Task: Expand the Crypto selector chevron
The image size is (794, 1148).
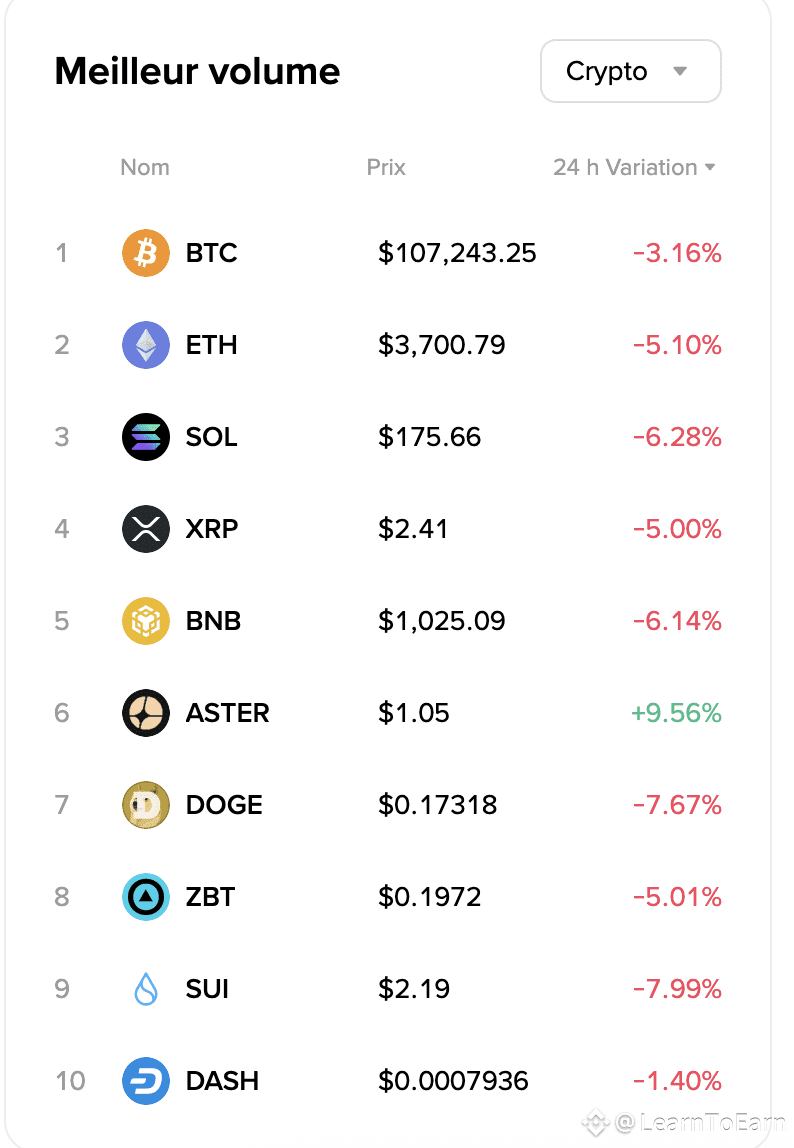Action: tap(679, 71)
